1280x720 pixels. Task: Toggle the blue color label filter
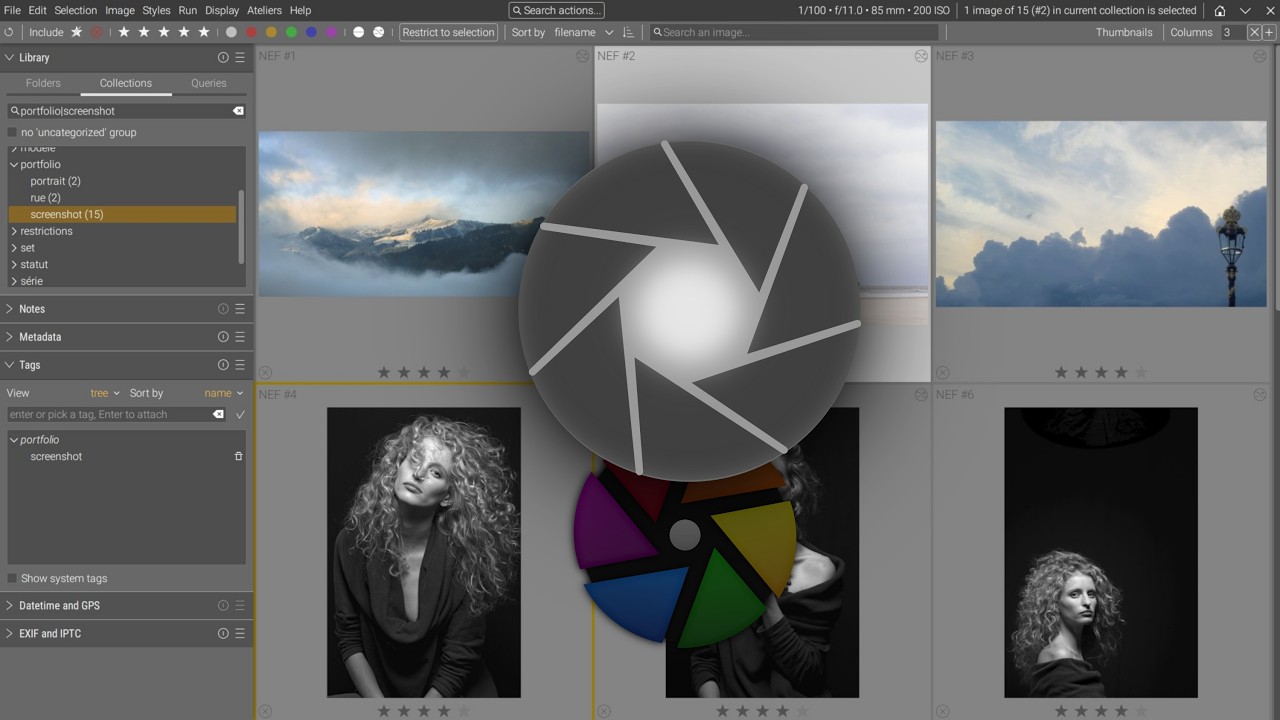(x=311, y=32)
